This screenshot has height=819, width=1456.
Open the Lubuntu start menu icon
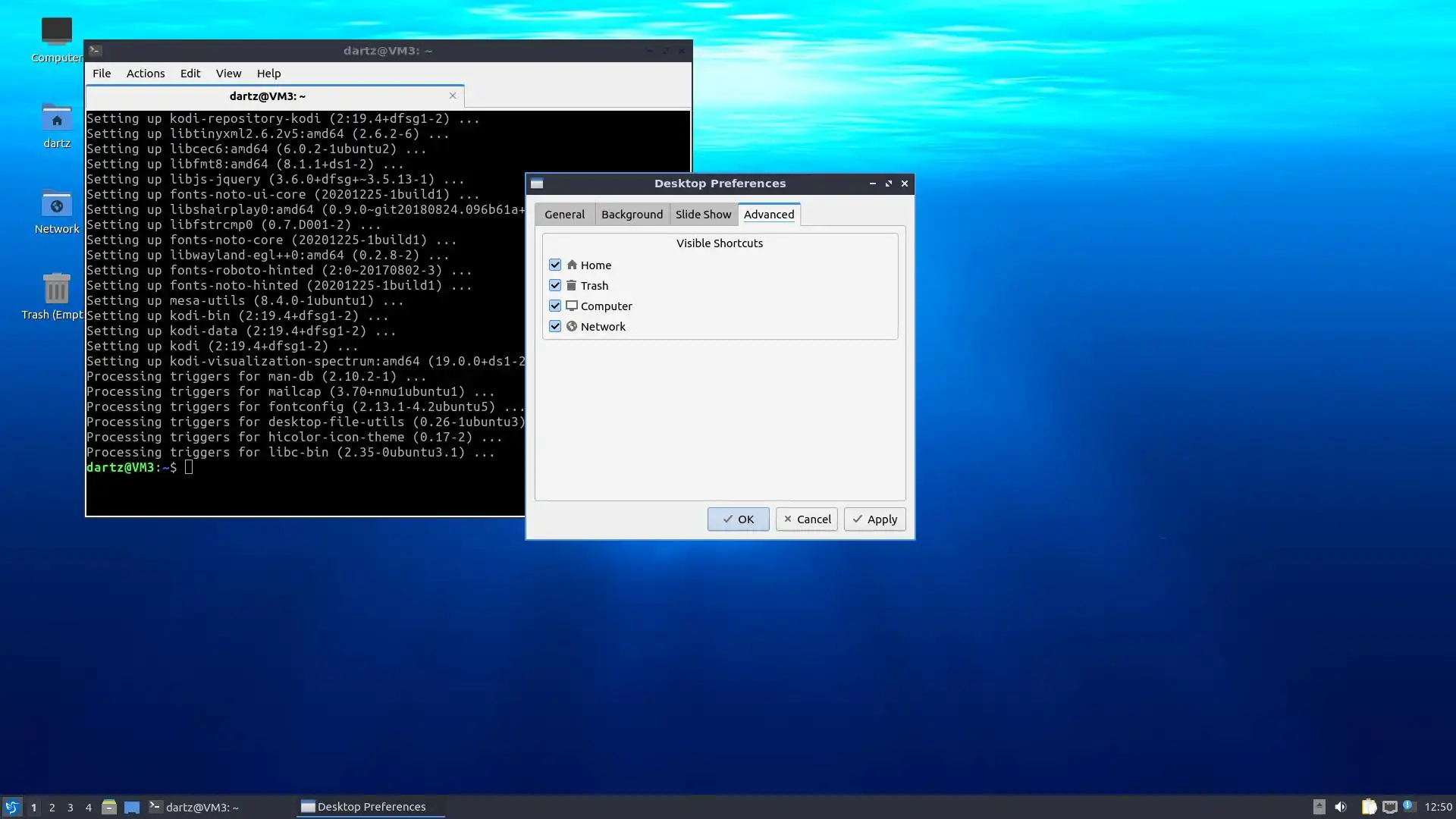[11, 807]
